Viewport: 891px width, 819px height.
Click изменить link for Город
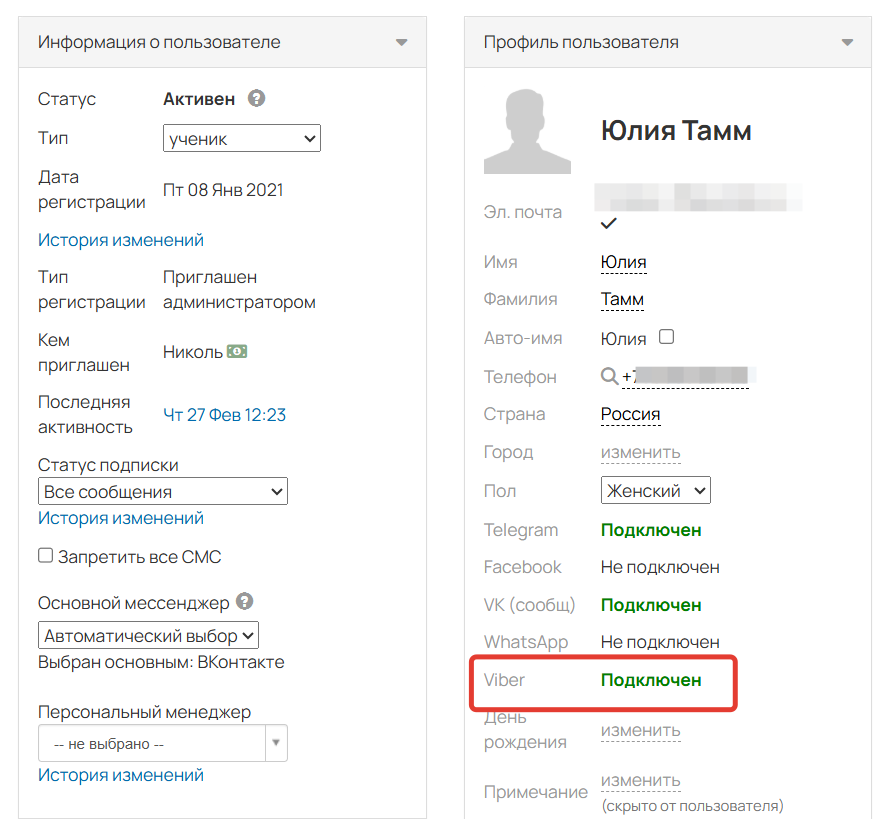point(640,452)
